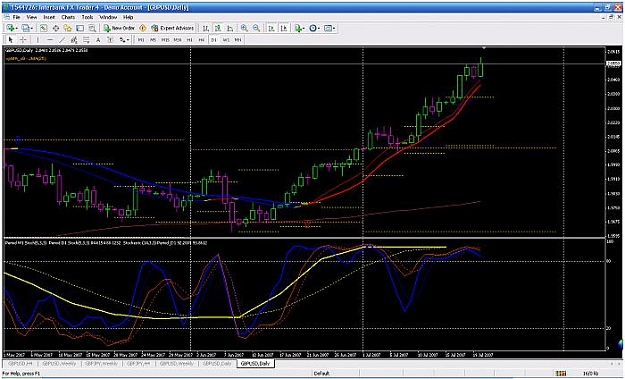Select the Arrows symbols tool
Screen dimensions: 625x379
(121, 40)
